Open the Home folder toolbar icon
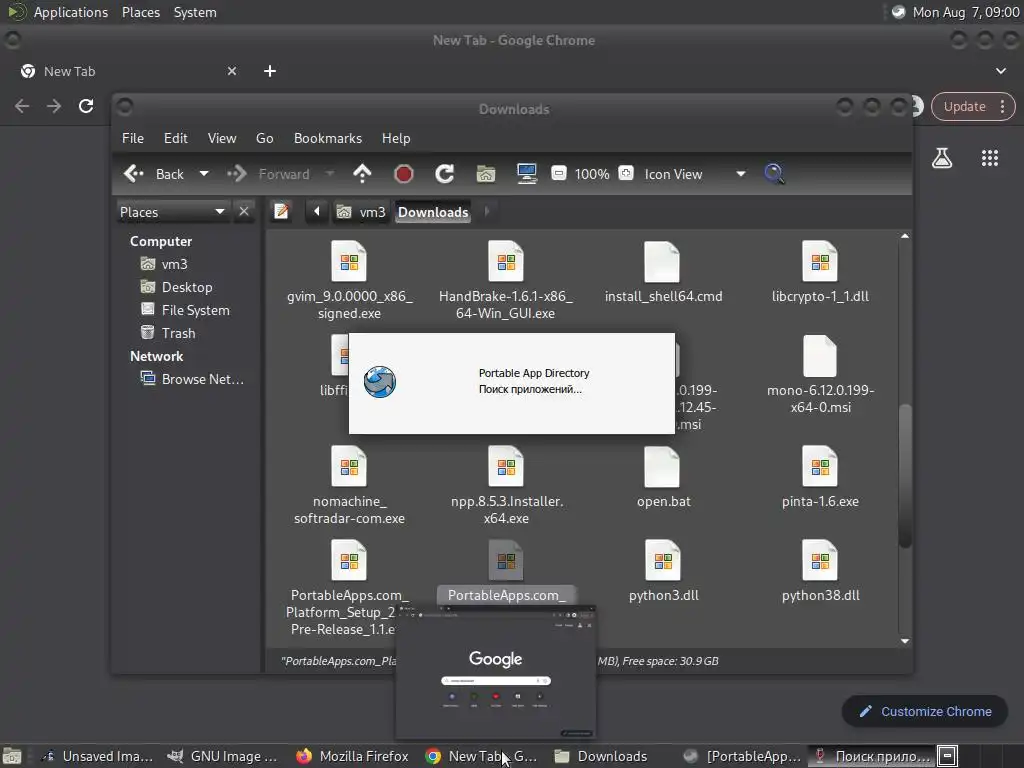Screen dimensions: 1024x768 pyautogui.click(x=486, y=174)
